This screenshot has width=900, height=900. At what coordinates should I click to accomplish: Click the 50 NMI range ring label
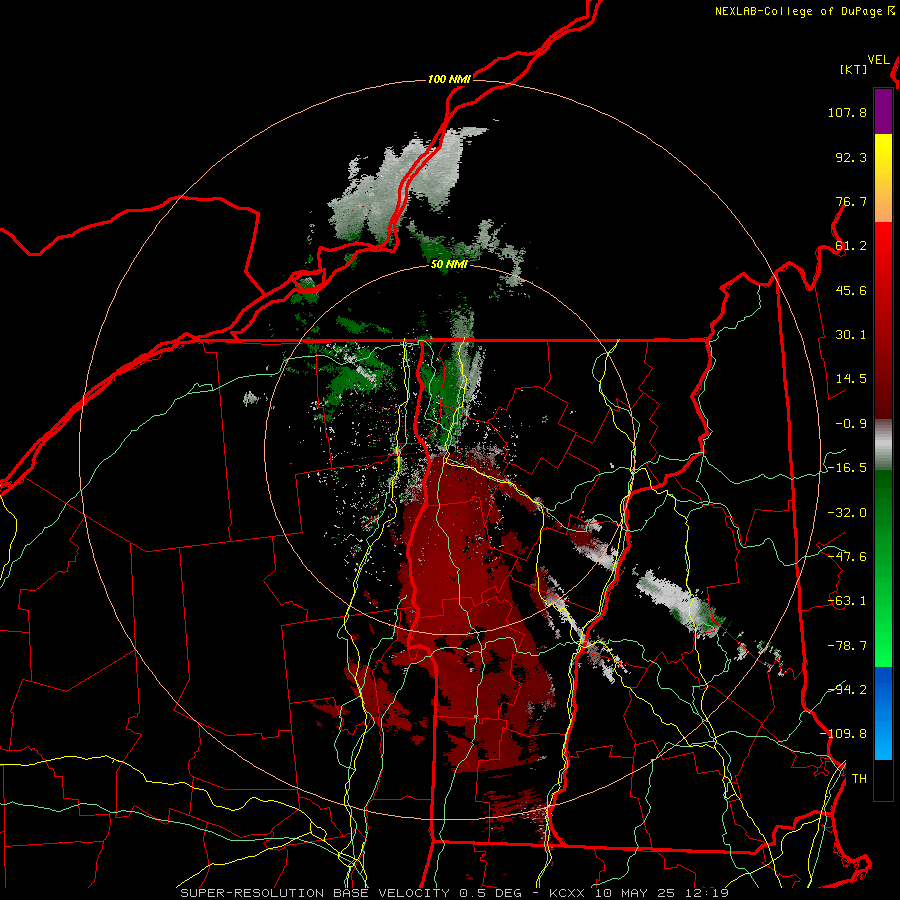tap(449, 265)
